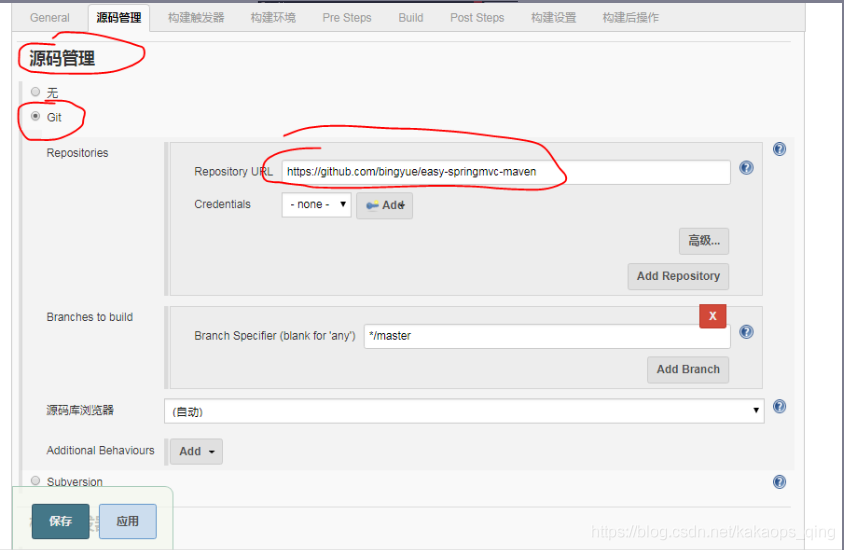Image resolution: width=844 pixels, height=550 pixels.
Task: Delete branch with red X button
Action: 712,315
